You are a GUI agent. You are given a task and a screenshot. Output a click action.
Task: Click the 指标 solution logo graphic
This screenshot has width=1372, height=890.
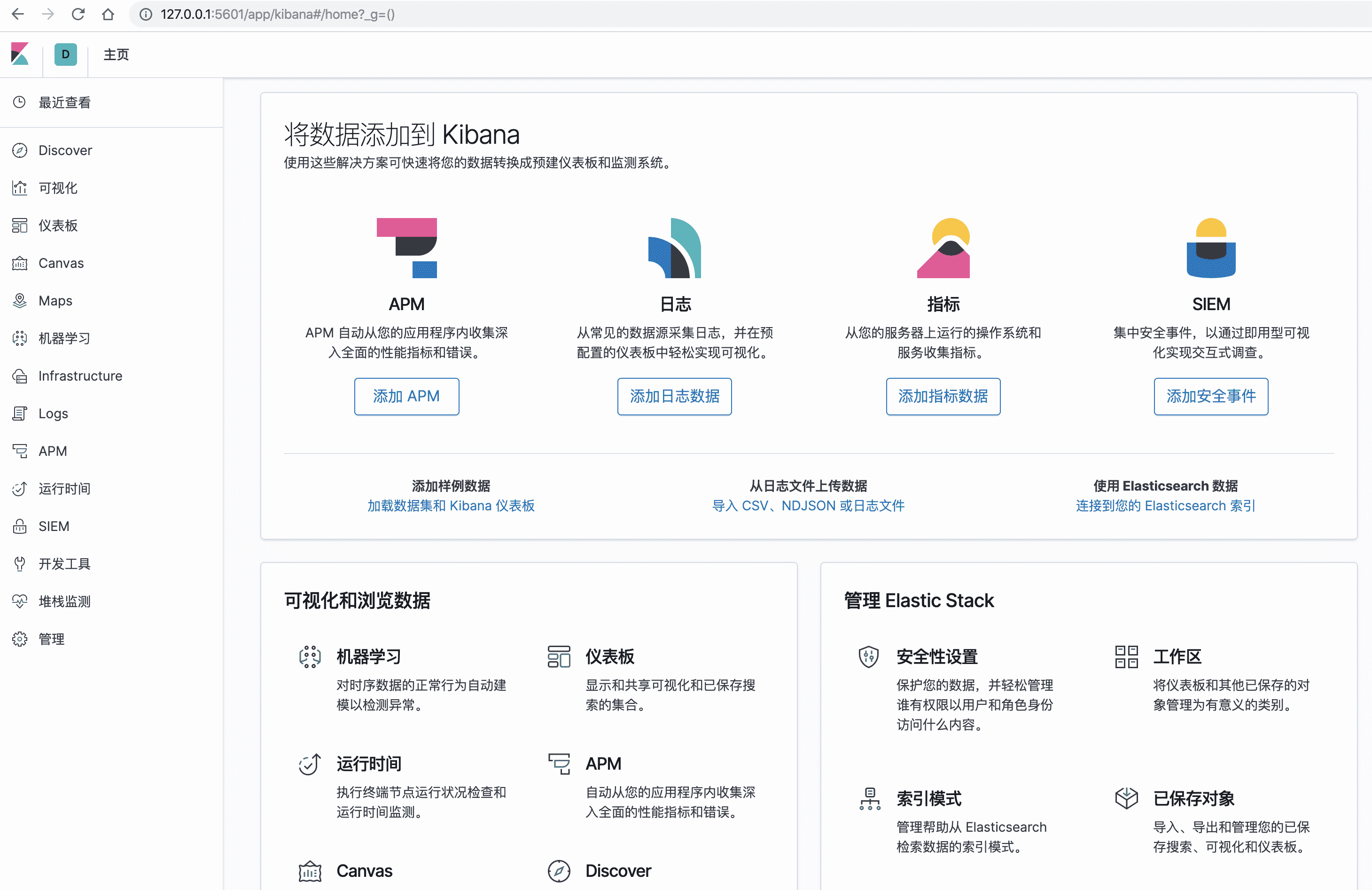click(x=943, y=248)
